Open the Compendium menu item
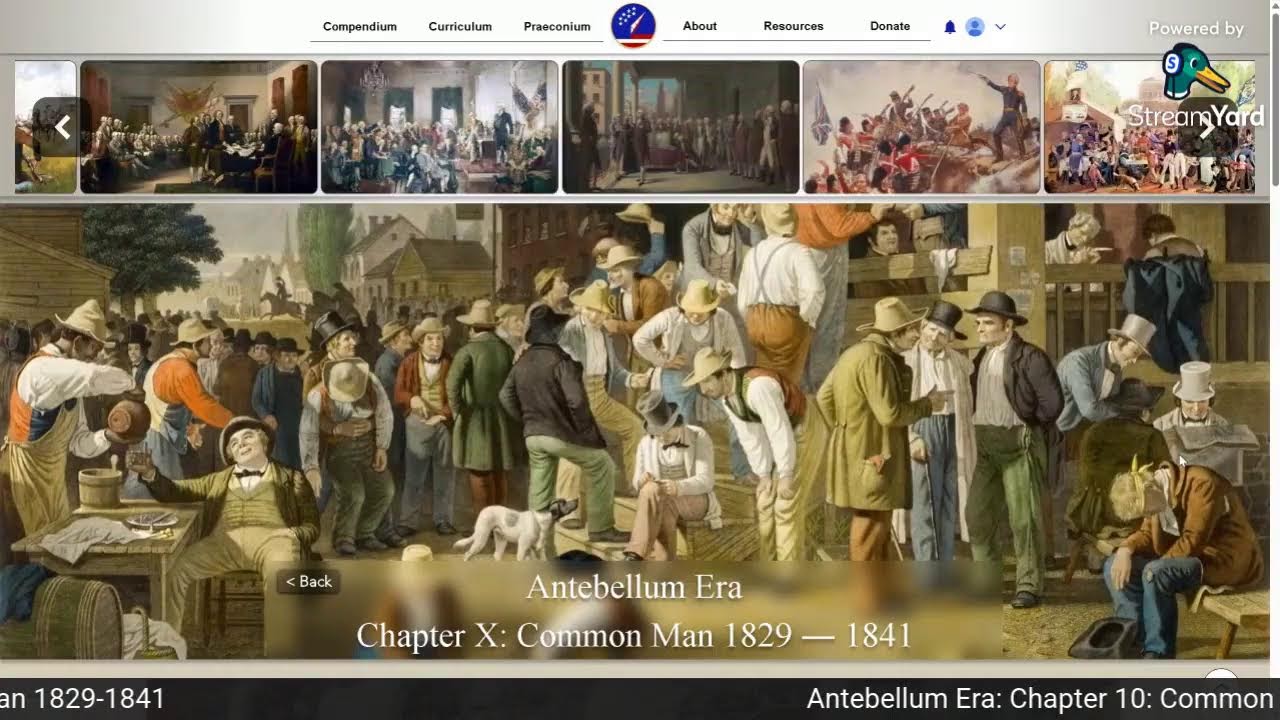The image size is (1280, 720). [360, 26]
